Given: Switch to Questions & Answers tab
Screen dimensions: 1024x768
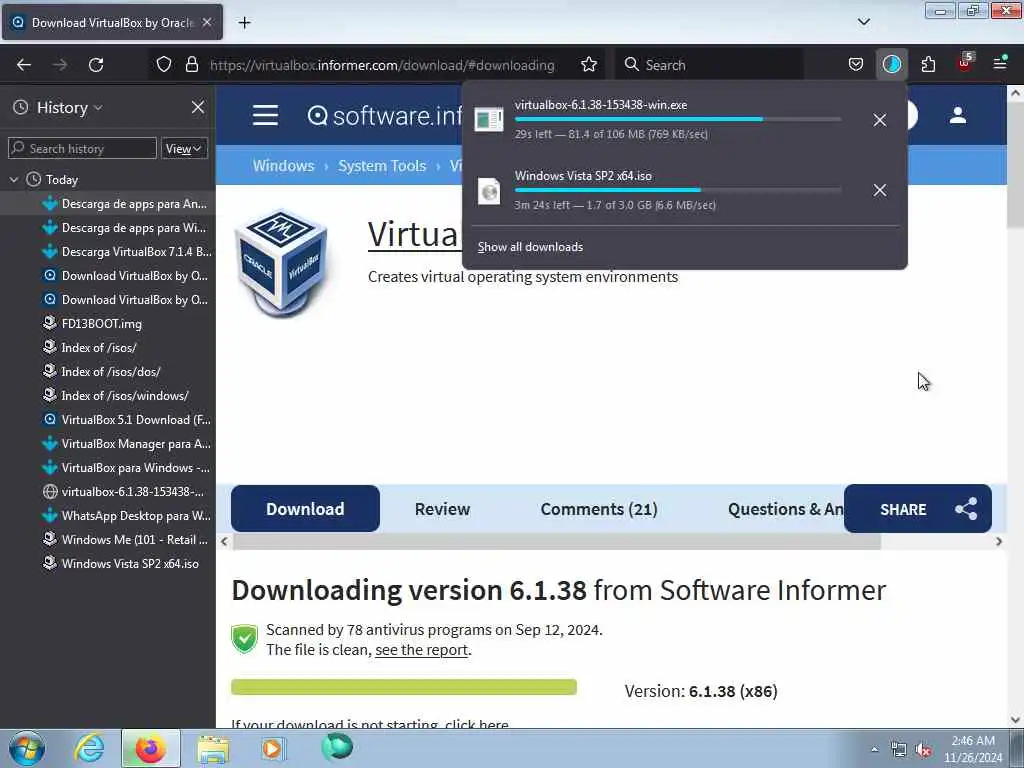Looking at the screenshot, I should click(785, 509).
